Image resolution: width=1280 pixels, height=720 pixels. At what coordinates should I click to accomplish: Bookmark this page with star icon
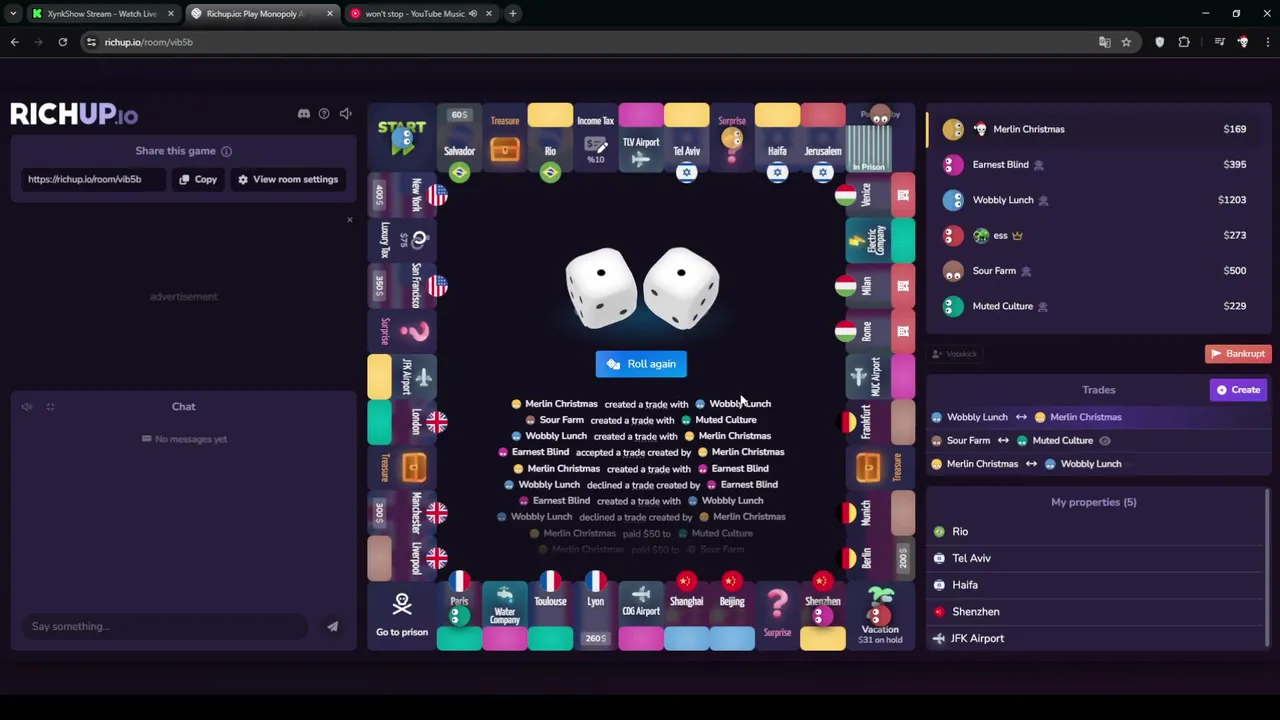pos(1126,42)
